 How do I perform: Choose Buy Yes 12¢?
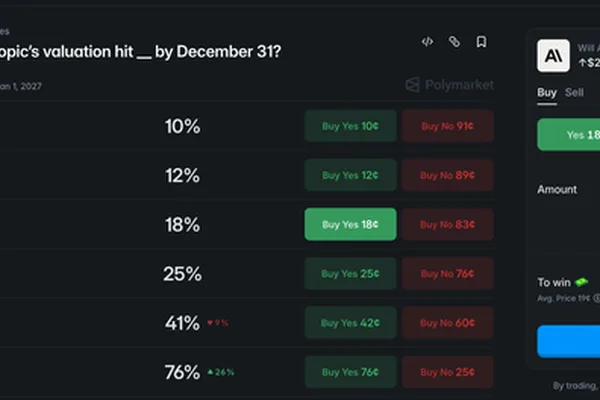[x=351, y=175]
